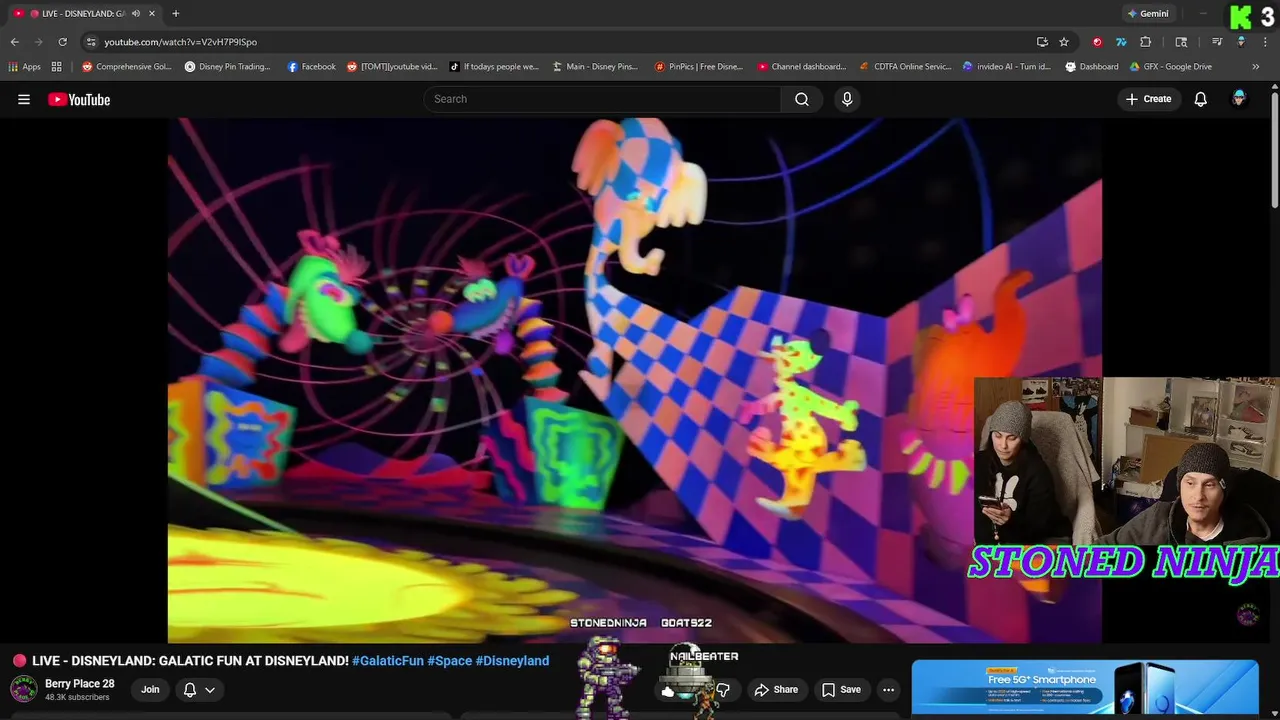Click the #GalaticFun hashtag
1280x720 pixels.
pyautogui.click(x=388, y=661)
